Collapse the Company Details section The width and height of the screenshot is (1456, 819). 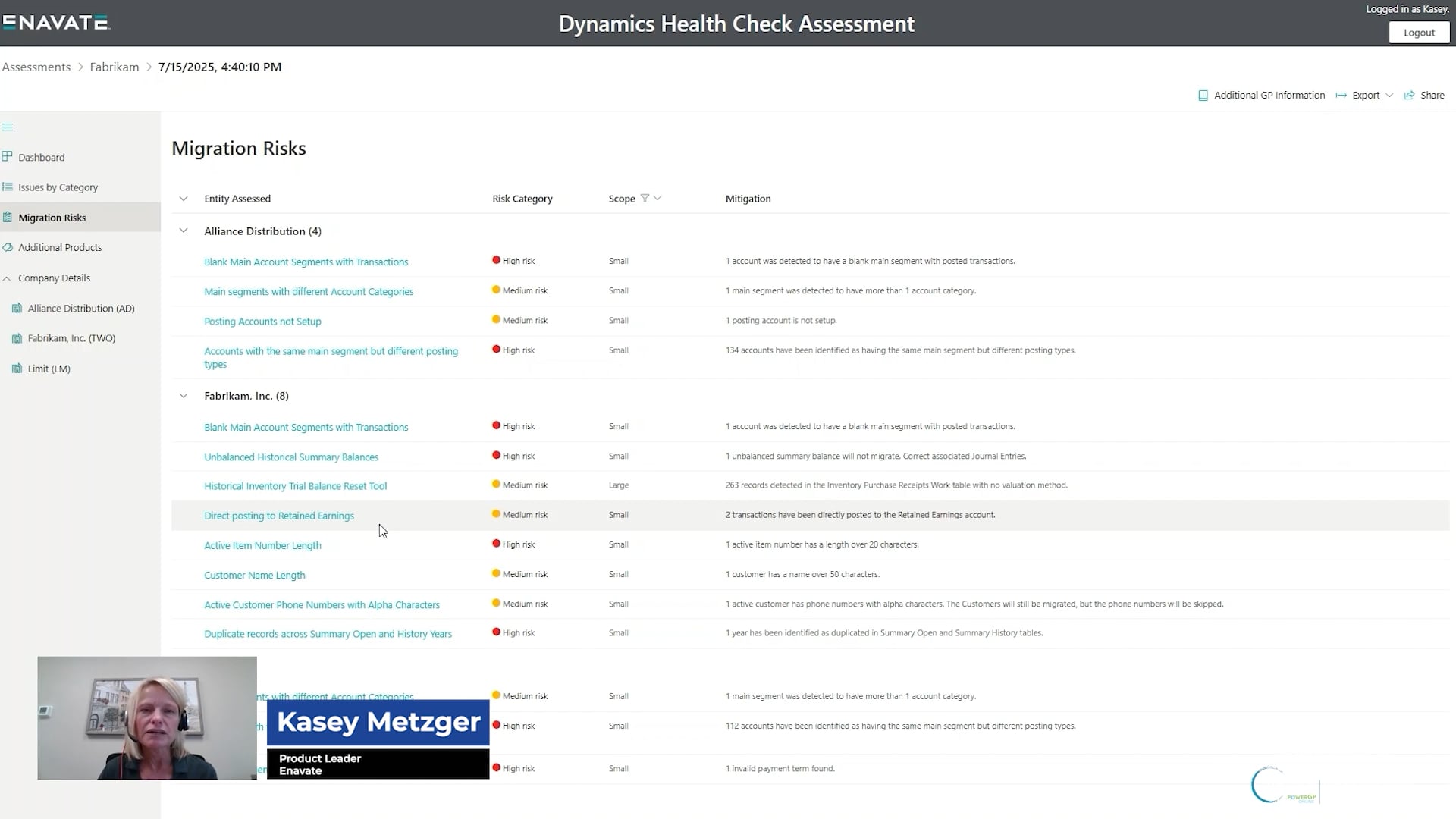7,278
